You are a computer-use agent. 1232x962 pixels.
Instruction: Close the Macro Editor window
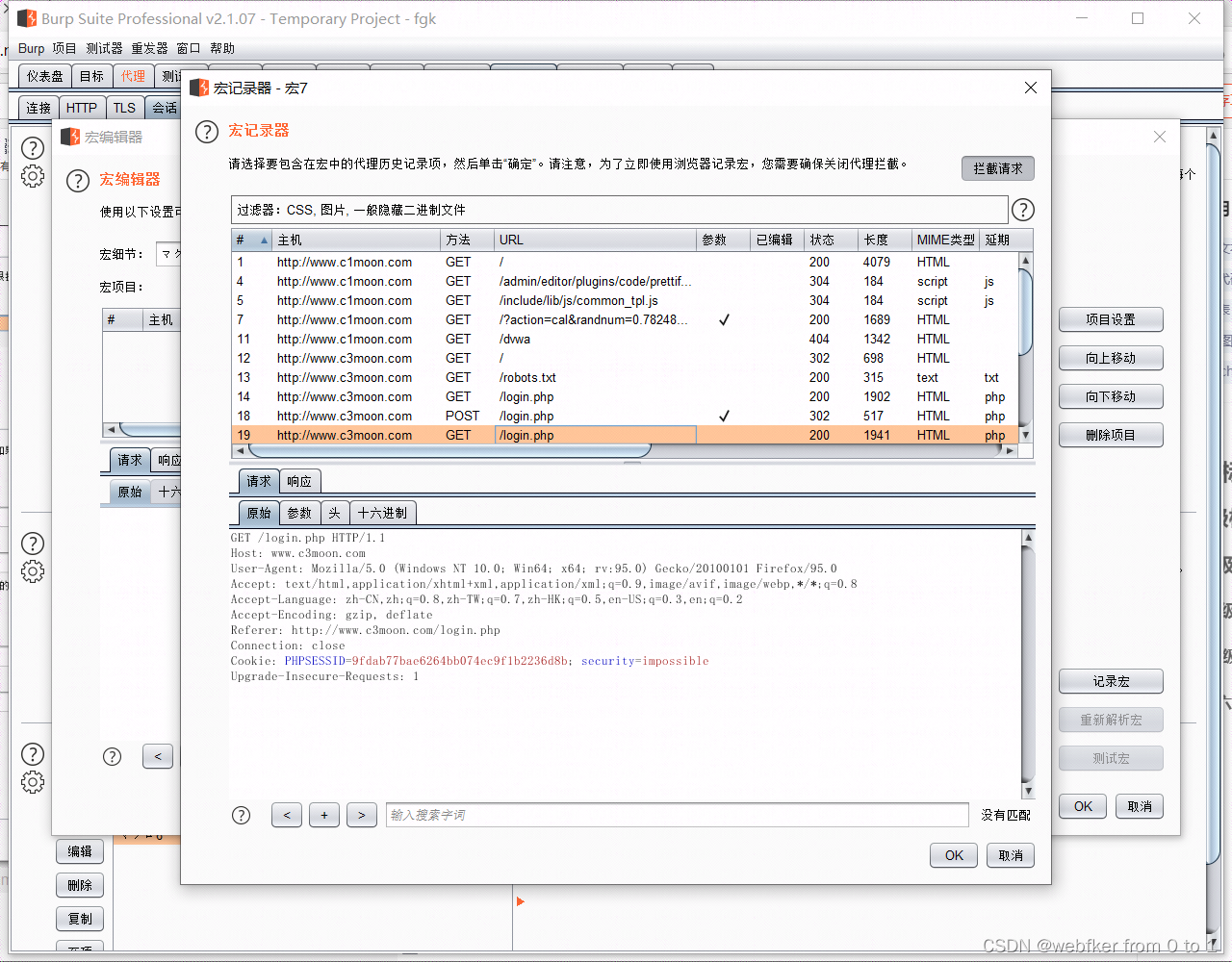pyautogui.click(x=1160, y=137)
